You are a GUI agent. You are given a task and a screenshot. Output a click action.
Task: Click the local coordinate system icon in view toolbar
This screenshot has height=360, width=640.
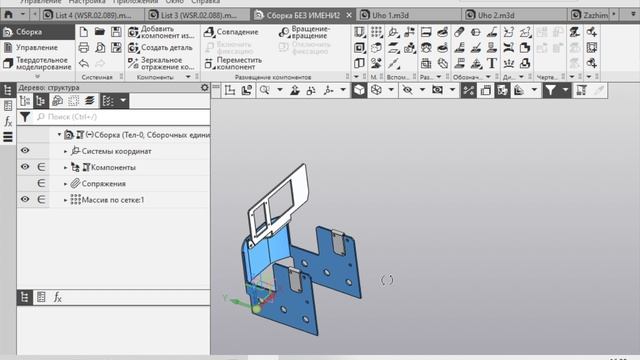click(230, 90)
